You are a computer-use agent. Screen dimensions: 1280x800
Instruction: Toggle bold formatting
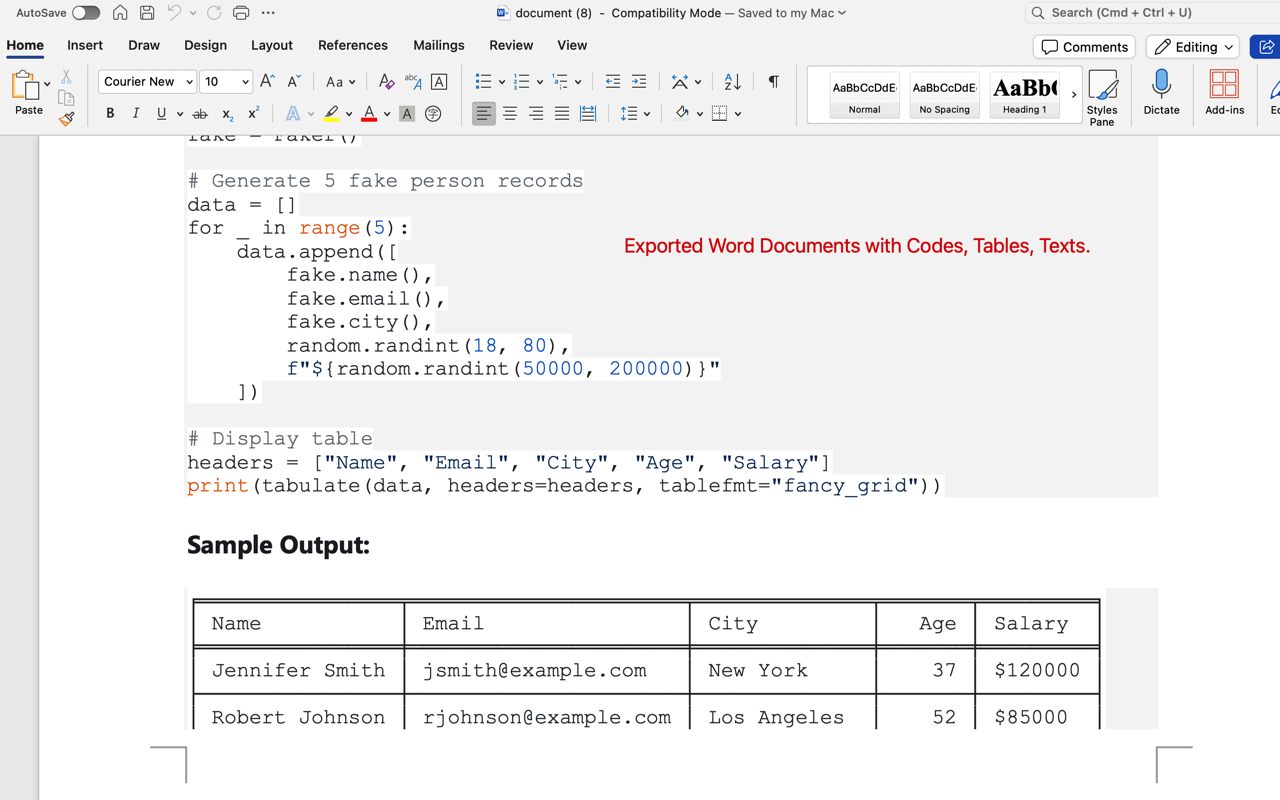[x=110, y=114]
